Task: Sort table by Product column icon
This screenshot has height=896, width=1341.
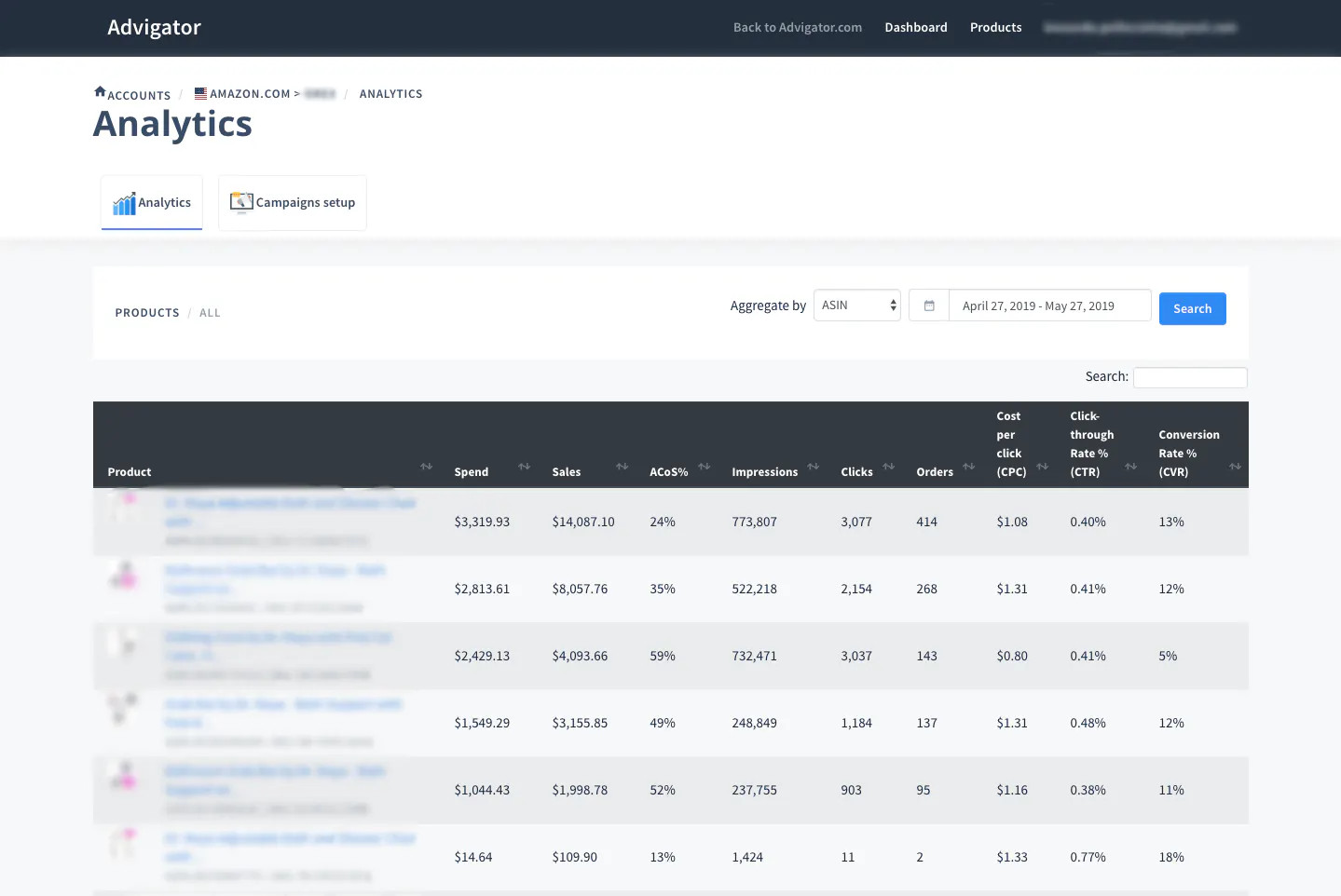Action: coord(427,466)
